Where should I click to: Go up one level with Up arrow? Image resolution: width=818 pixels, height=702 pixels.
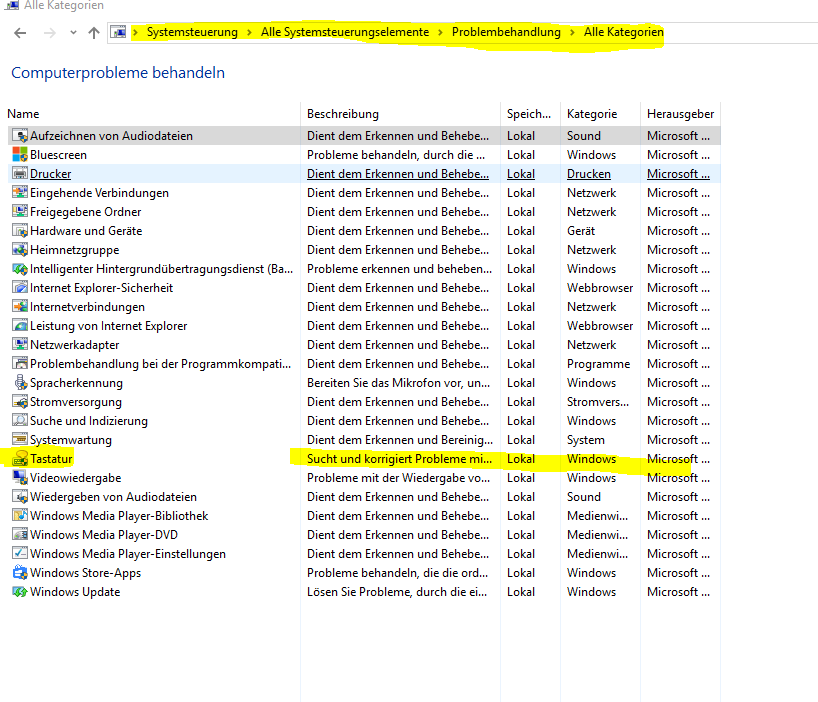pyautogui.click(x=94, y=33)
